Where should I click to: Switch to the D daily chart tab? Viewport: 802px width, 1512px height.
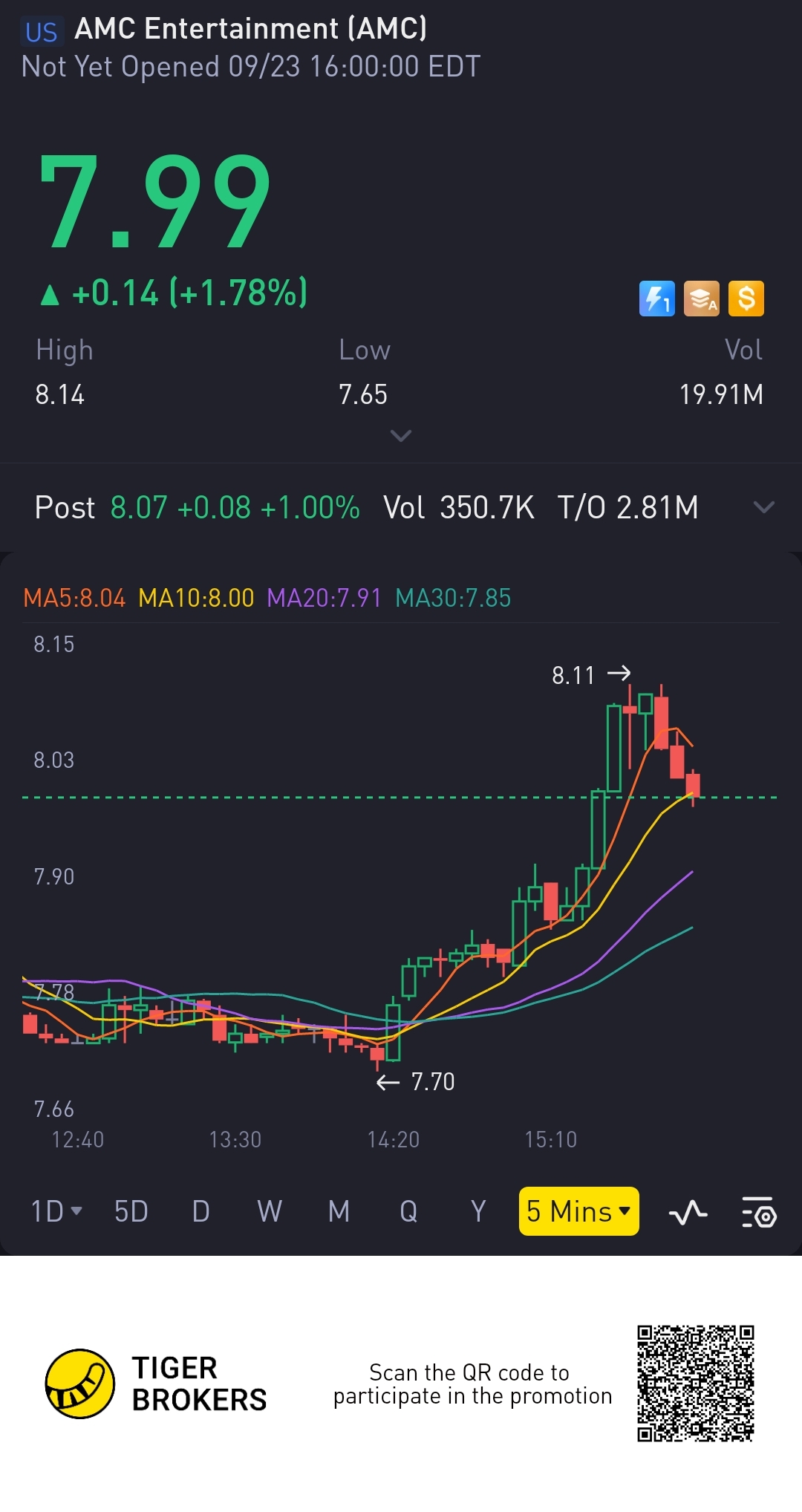(x=200, y=1212)
